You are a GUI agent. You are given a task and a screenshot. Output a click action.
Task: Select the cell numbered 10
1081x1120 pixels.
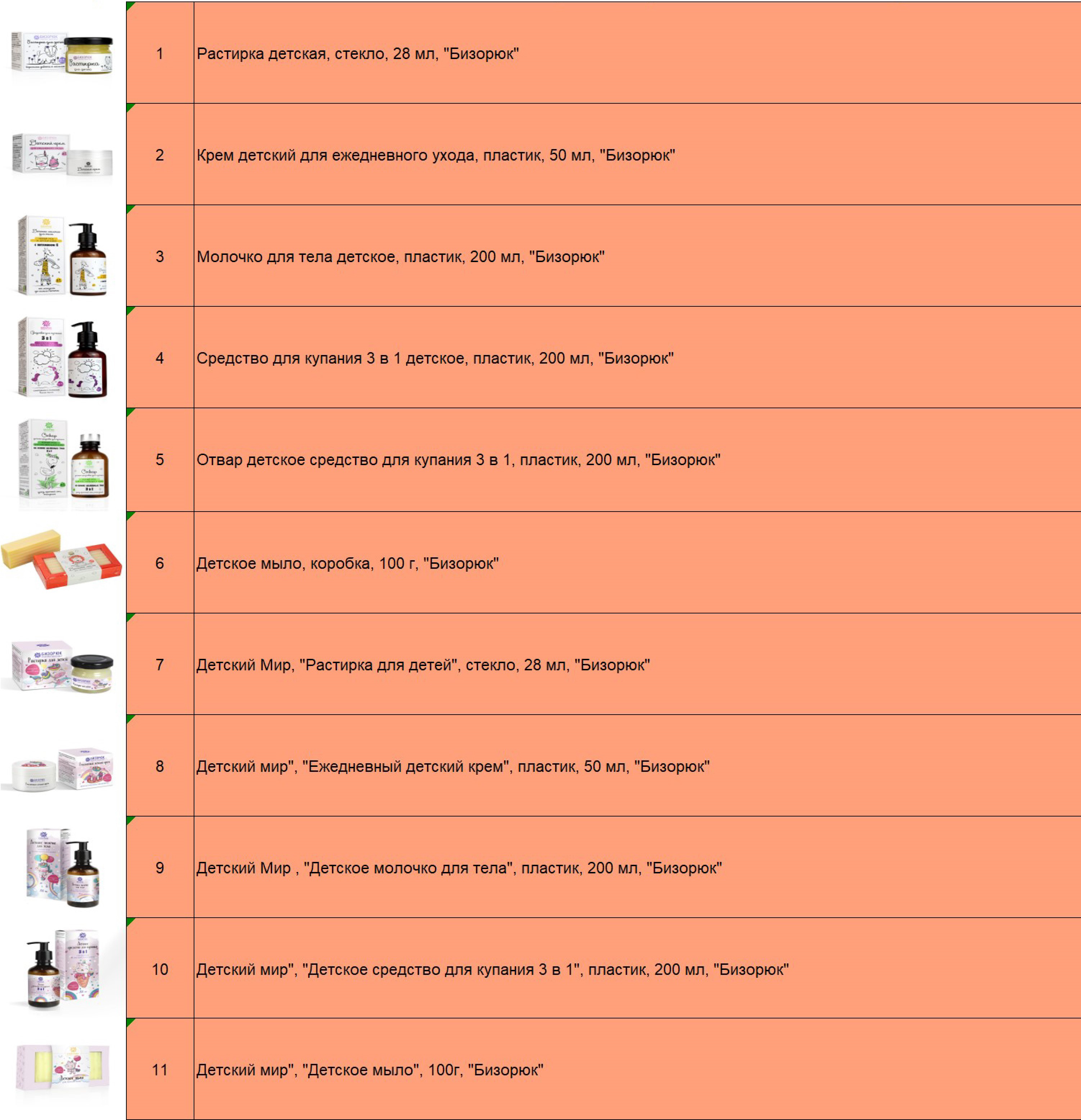[x=160, y=968]
